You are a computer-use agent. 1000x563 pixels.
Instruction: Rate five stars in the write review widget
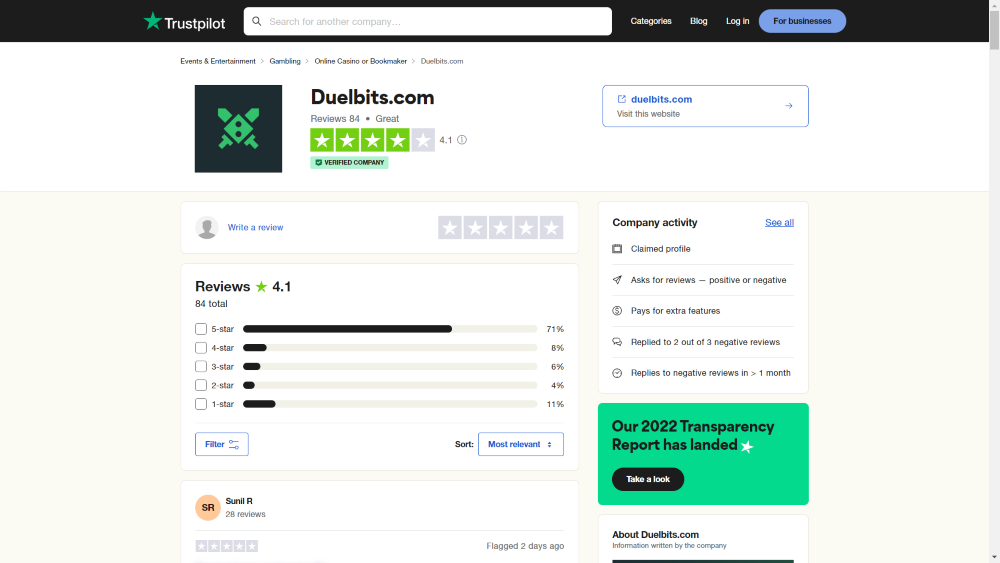[x=551, y=228]
